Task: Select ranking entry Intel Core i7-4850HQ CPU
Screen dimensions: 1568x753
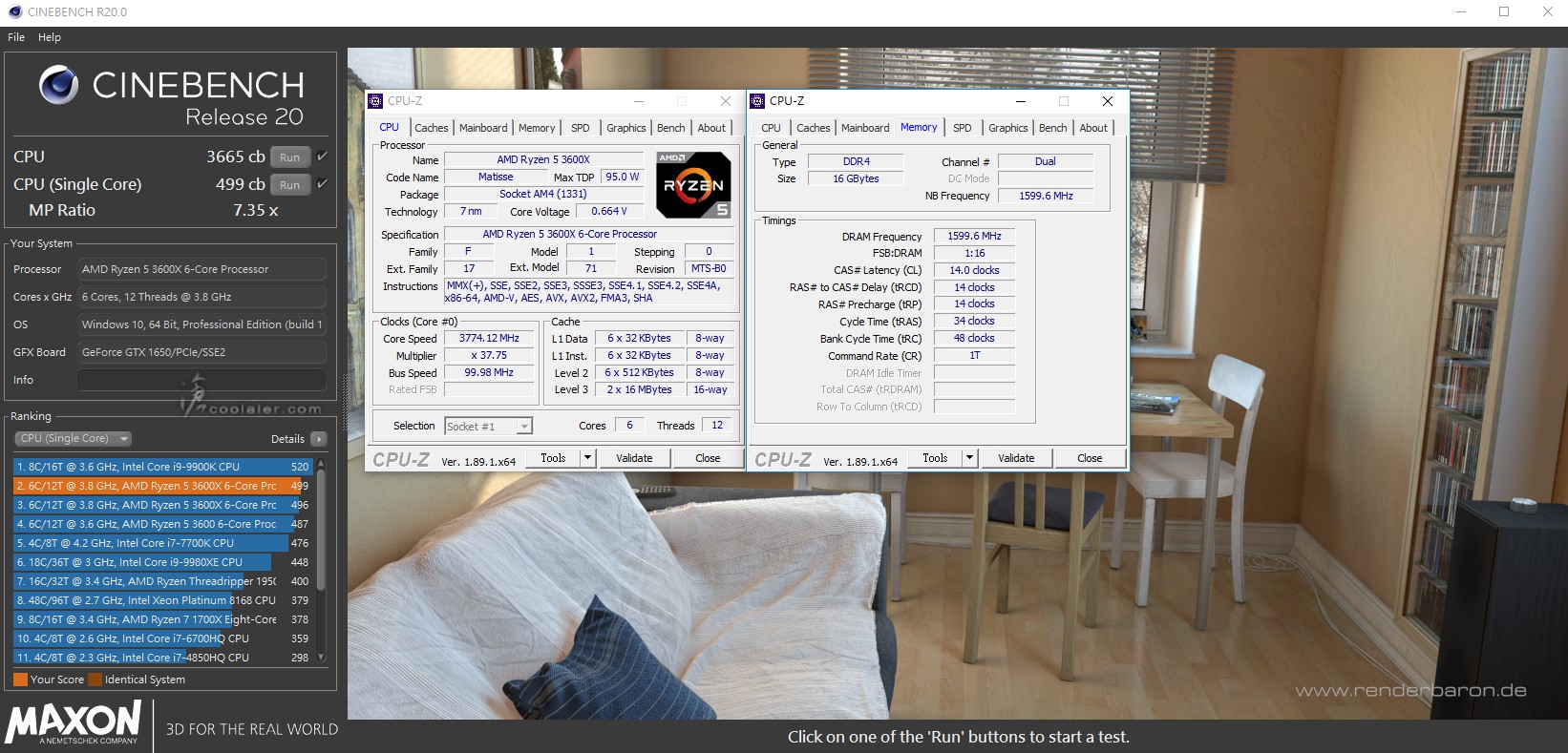Action: click(163, 658)
